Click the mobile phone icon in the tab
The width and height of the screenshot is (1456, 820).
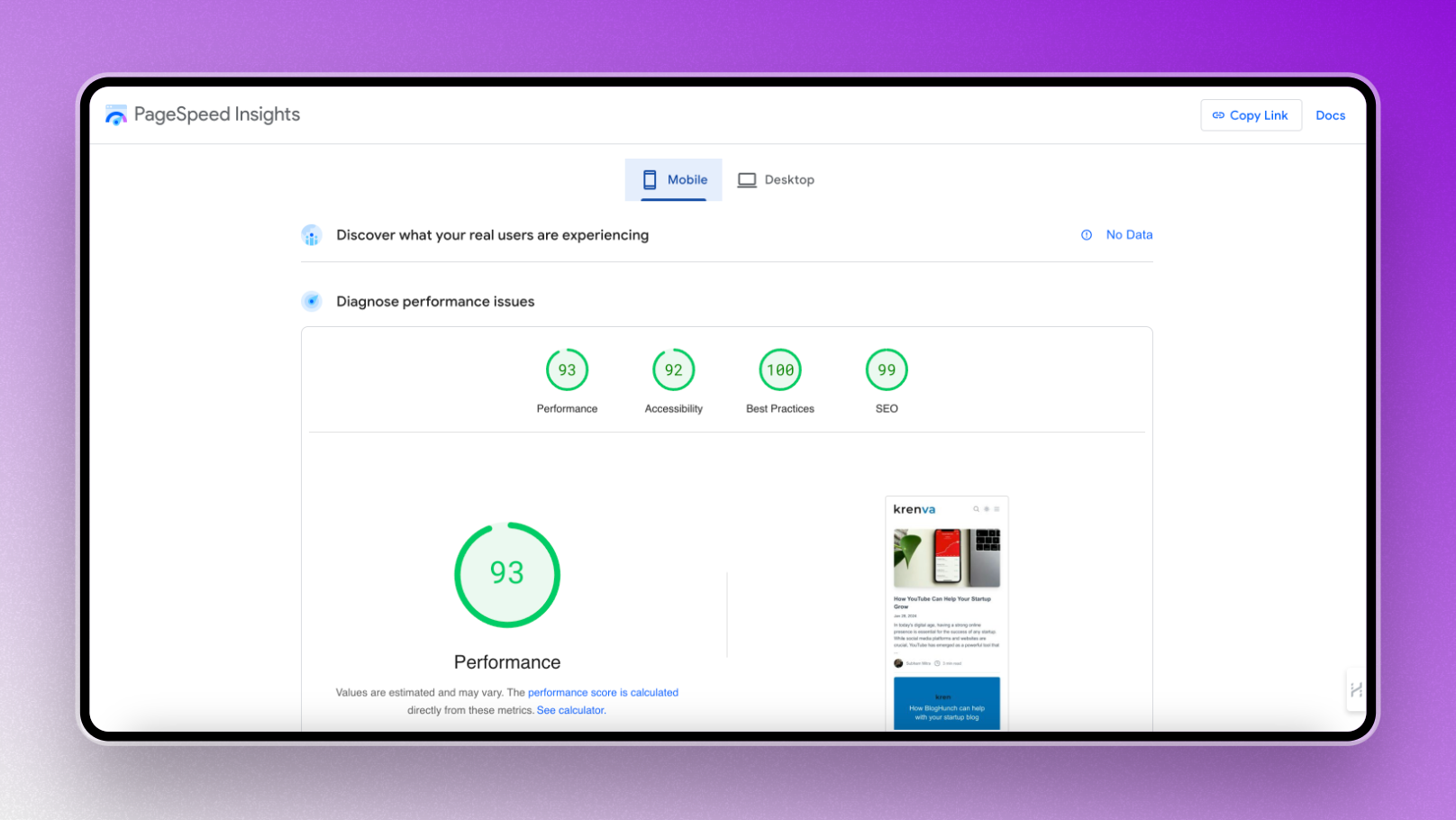coord(650,180)
